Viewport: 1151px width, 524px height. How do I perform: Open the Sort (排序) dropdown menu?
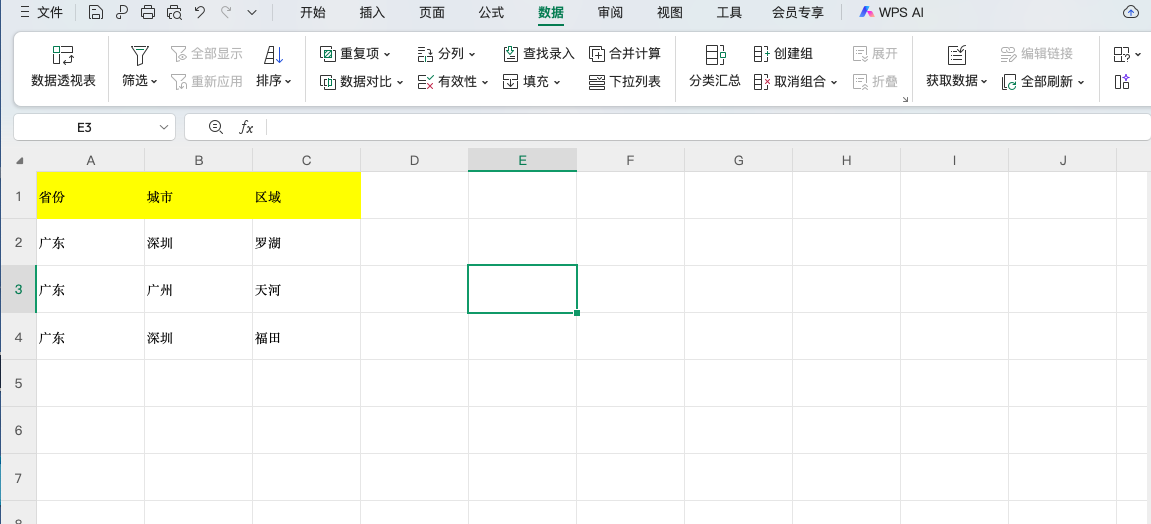[273, 81]
